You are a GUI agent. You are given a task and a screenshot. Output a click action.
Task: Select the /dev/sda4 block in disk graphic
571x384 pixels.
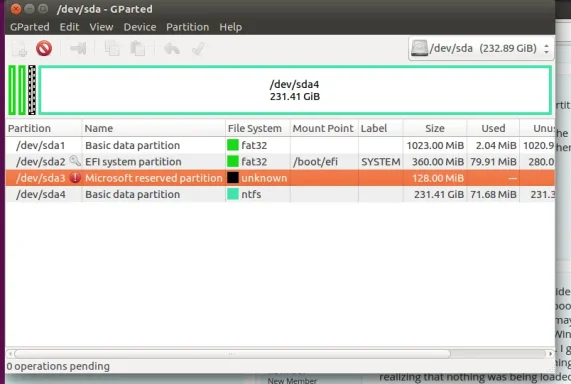pos(295,90)
